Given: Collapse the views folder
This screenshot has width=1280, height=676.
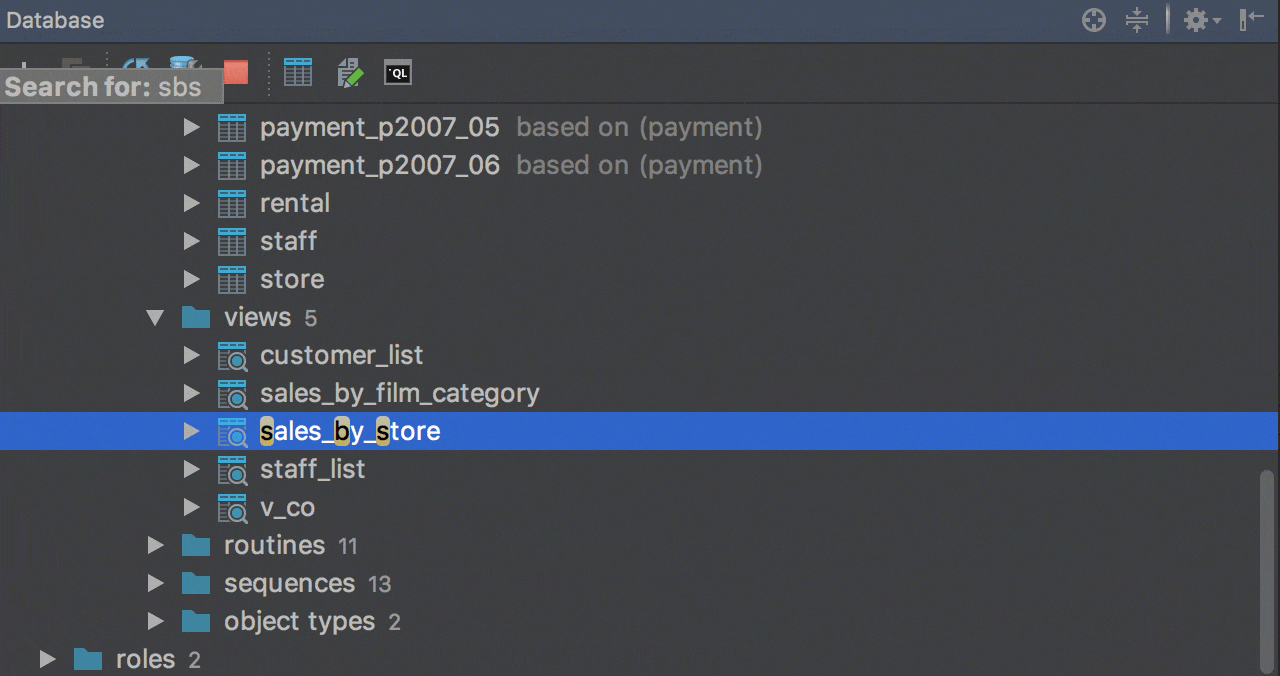Looking at the screenshot, I should (x=155, y=318).
